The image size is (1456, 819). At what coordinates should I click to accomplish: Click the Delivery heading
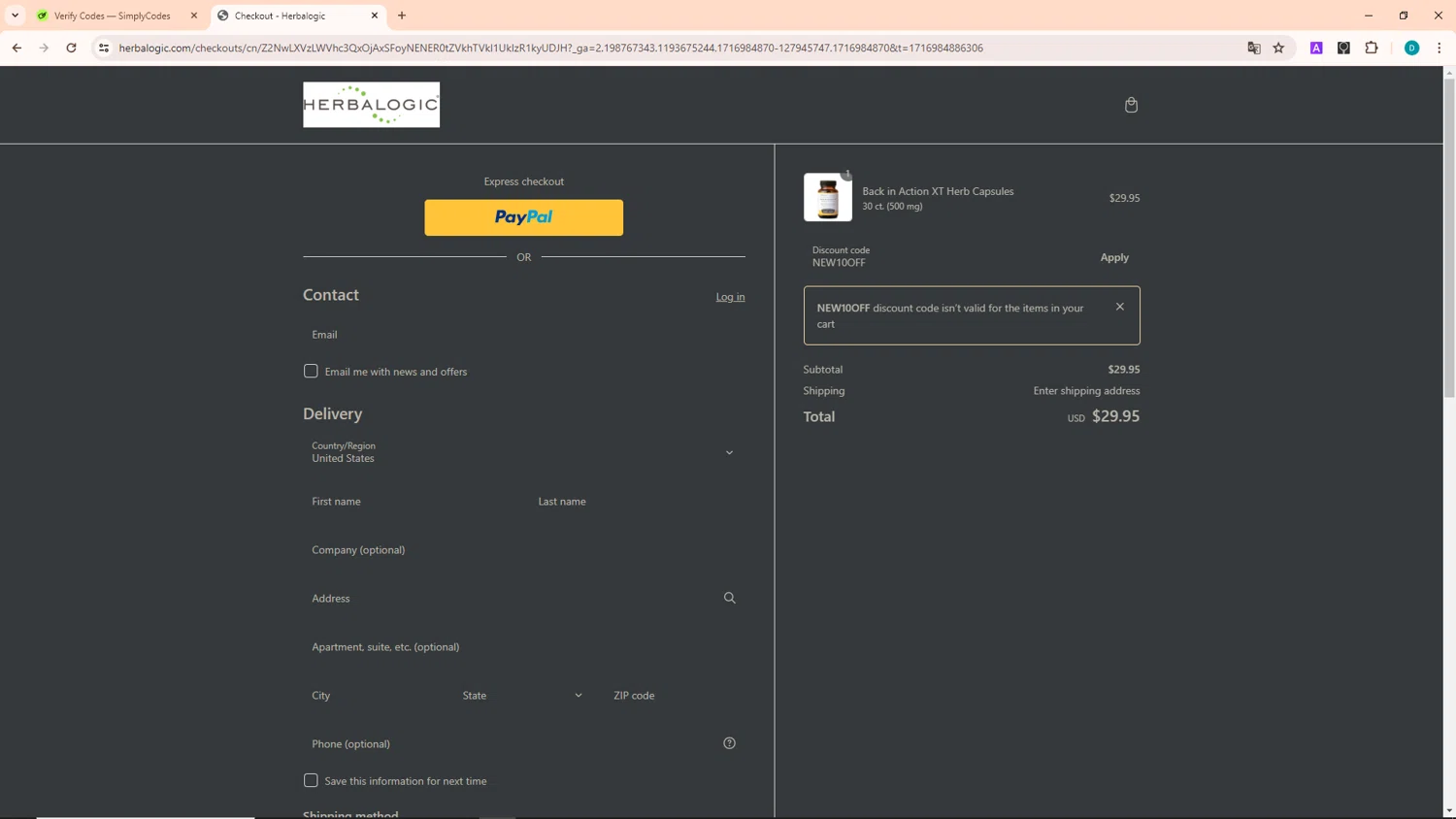(x=332, y=413)
